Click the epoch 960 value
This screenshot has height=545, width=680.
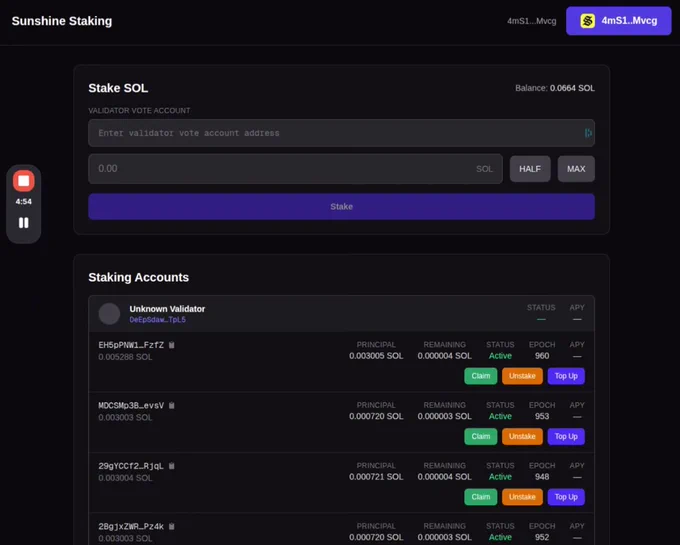[542, 356]
